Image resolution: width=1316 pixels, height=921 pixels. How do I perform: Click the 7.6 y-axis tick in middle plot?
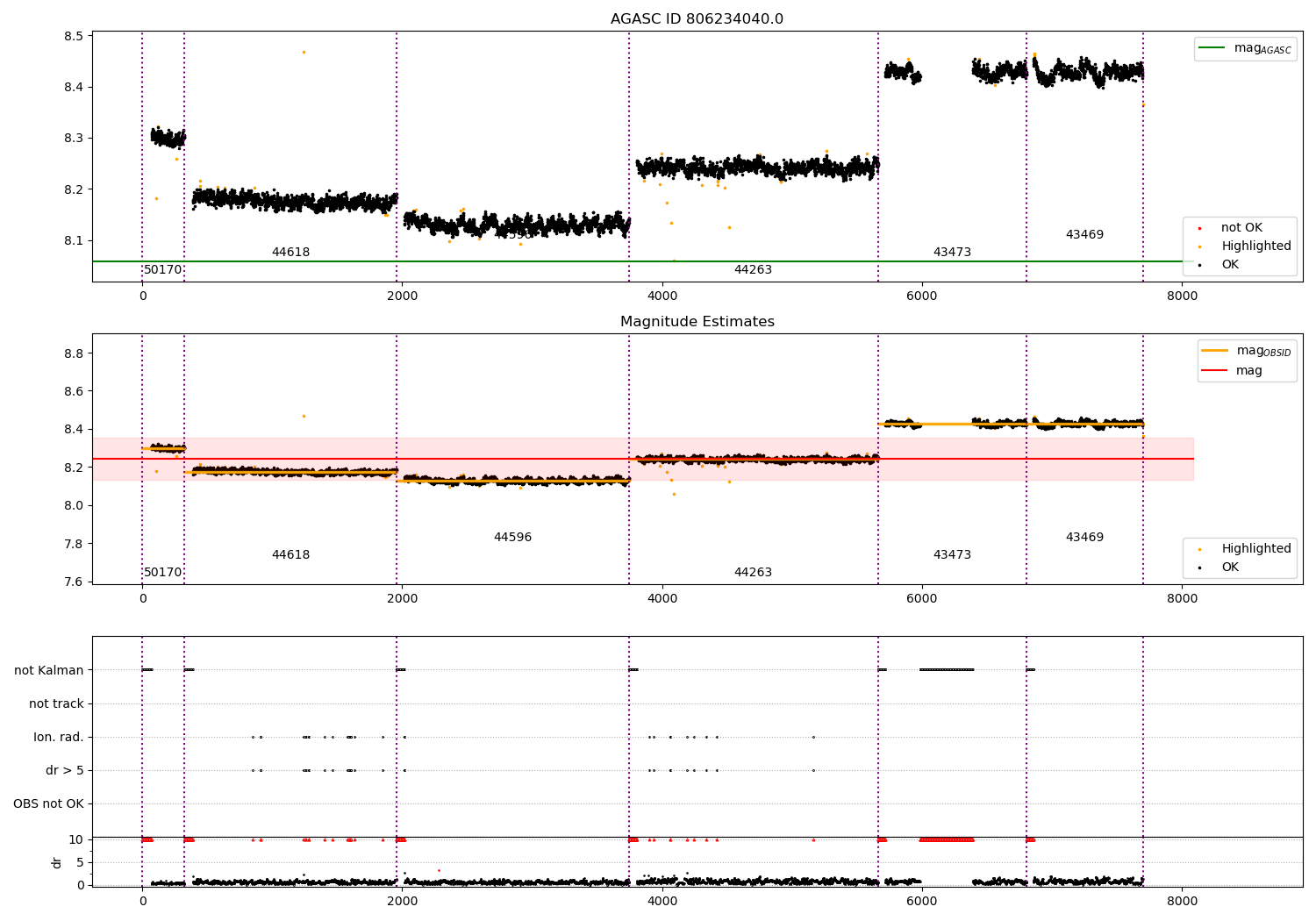coord(74,582)
